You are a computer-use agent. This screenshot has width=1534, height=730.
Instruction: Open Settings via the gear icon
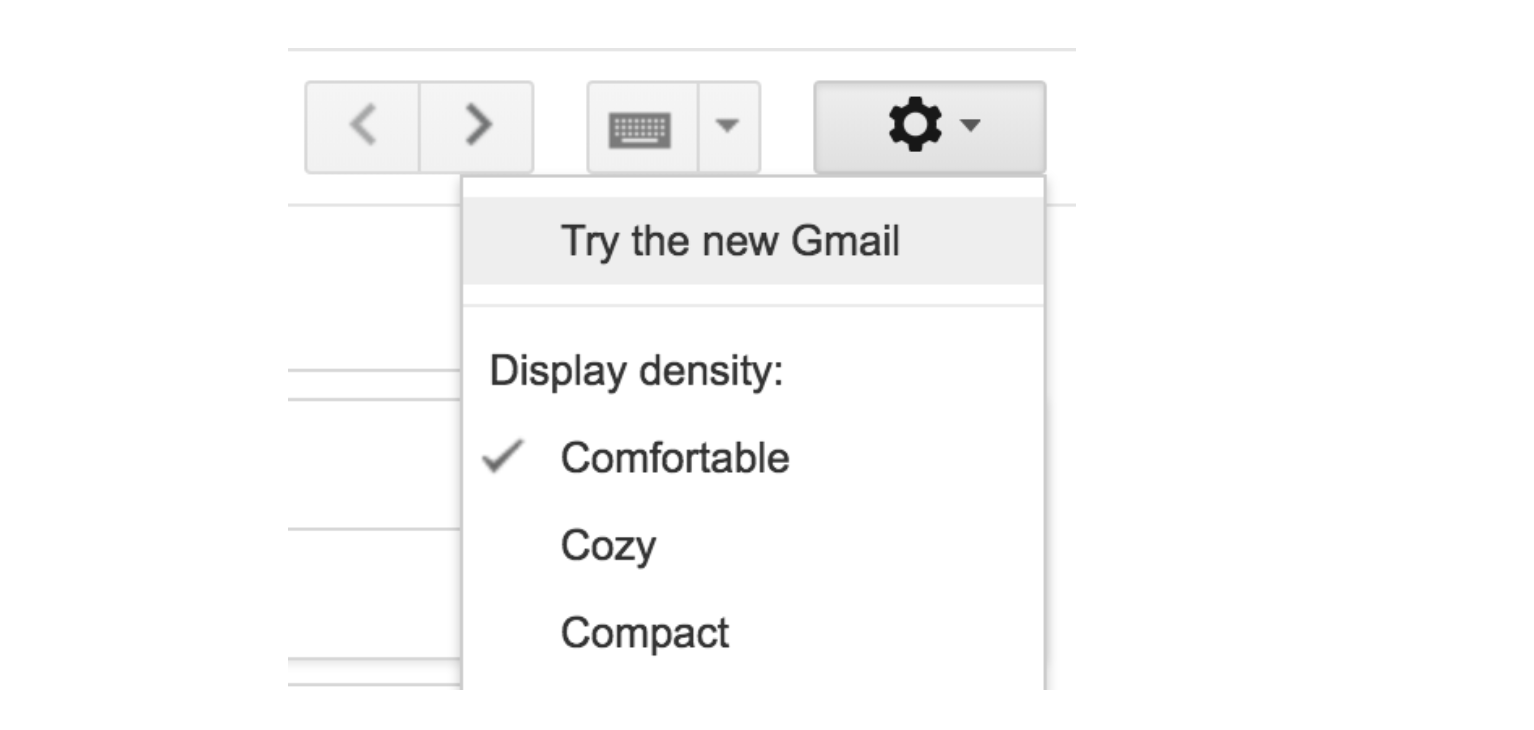coord(914,127)
